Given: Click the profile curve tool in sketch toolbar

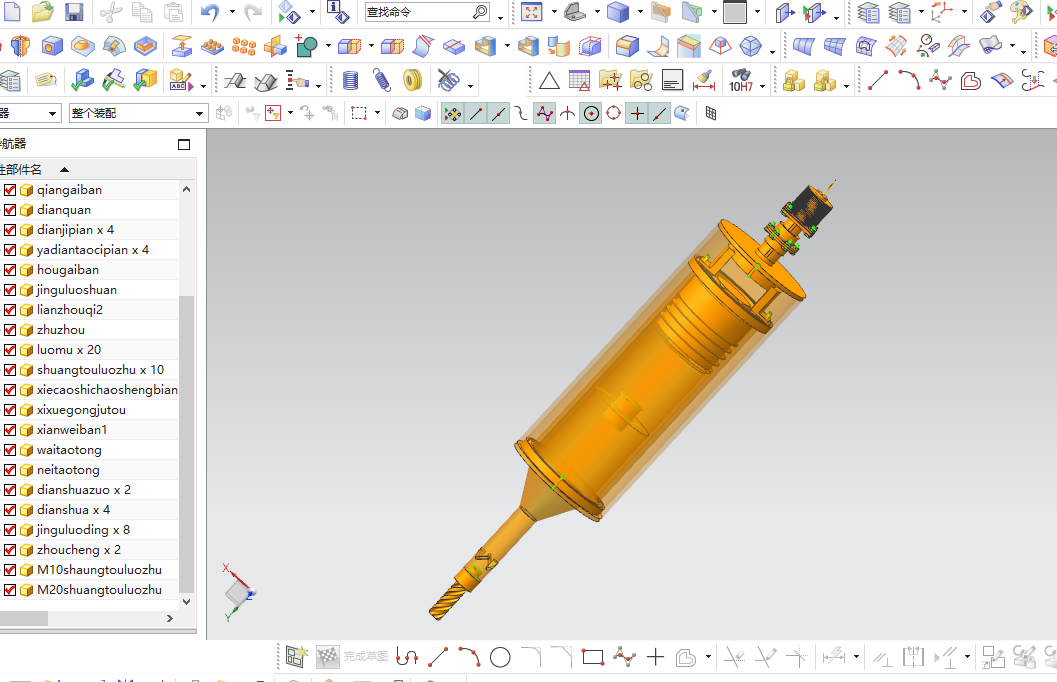Looking at the screenshot, I should click(407, 656).
